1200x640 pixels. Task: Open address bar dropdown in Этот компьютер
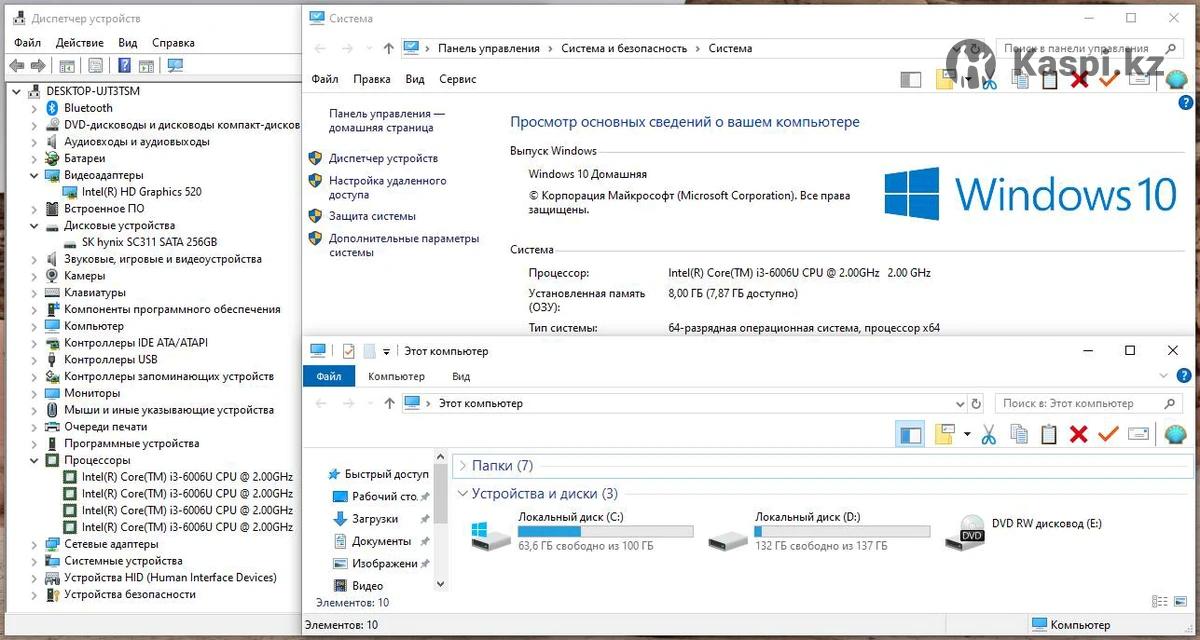coord(961,404)
